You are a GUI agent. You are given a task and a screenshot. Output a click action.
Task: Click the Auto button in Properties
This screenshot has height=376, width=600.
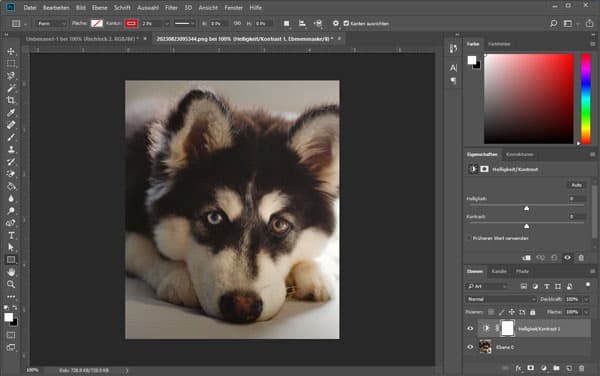tap(576, 185)
